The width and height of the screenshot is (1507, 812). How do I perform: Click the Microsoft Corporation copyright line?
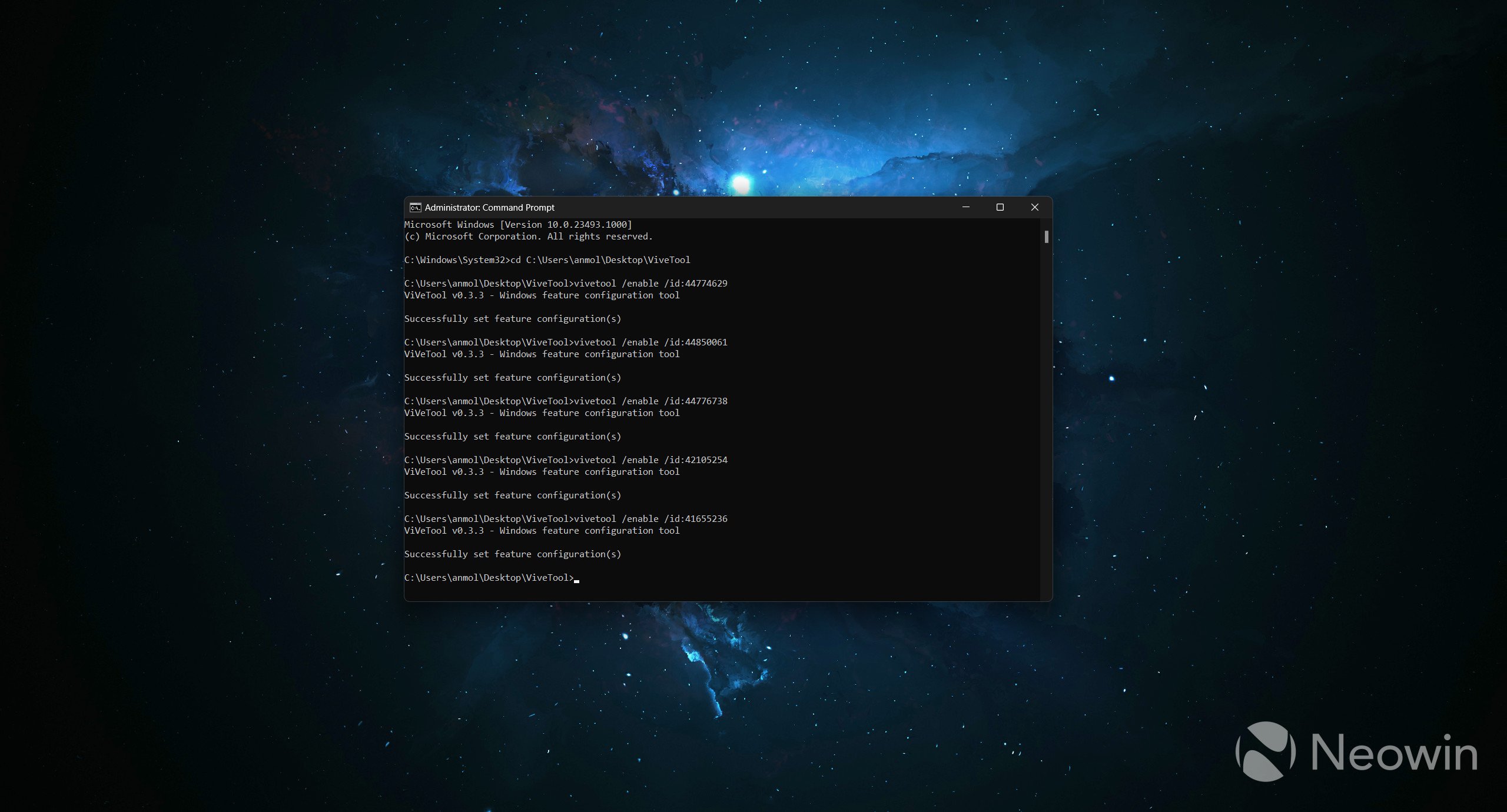point(528,237)
